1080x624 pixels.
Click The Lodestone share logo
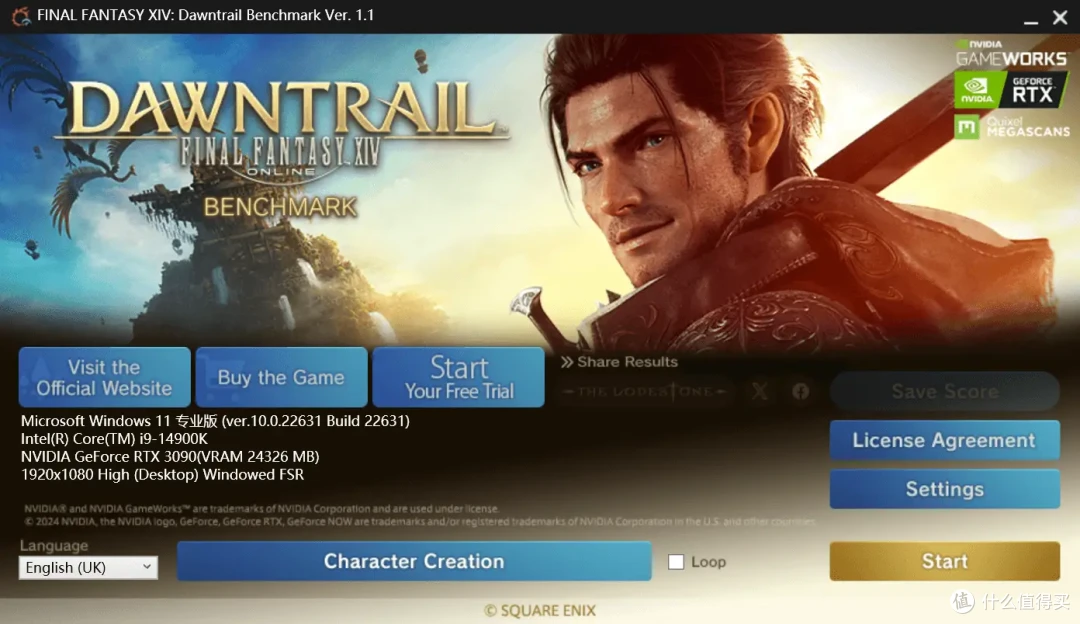pos(644,391)
